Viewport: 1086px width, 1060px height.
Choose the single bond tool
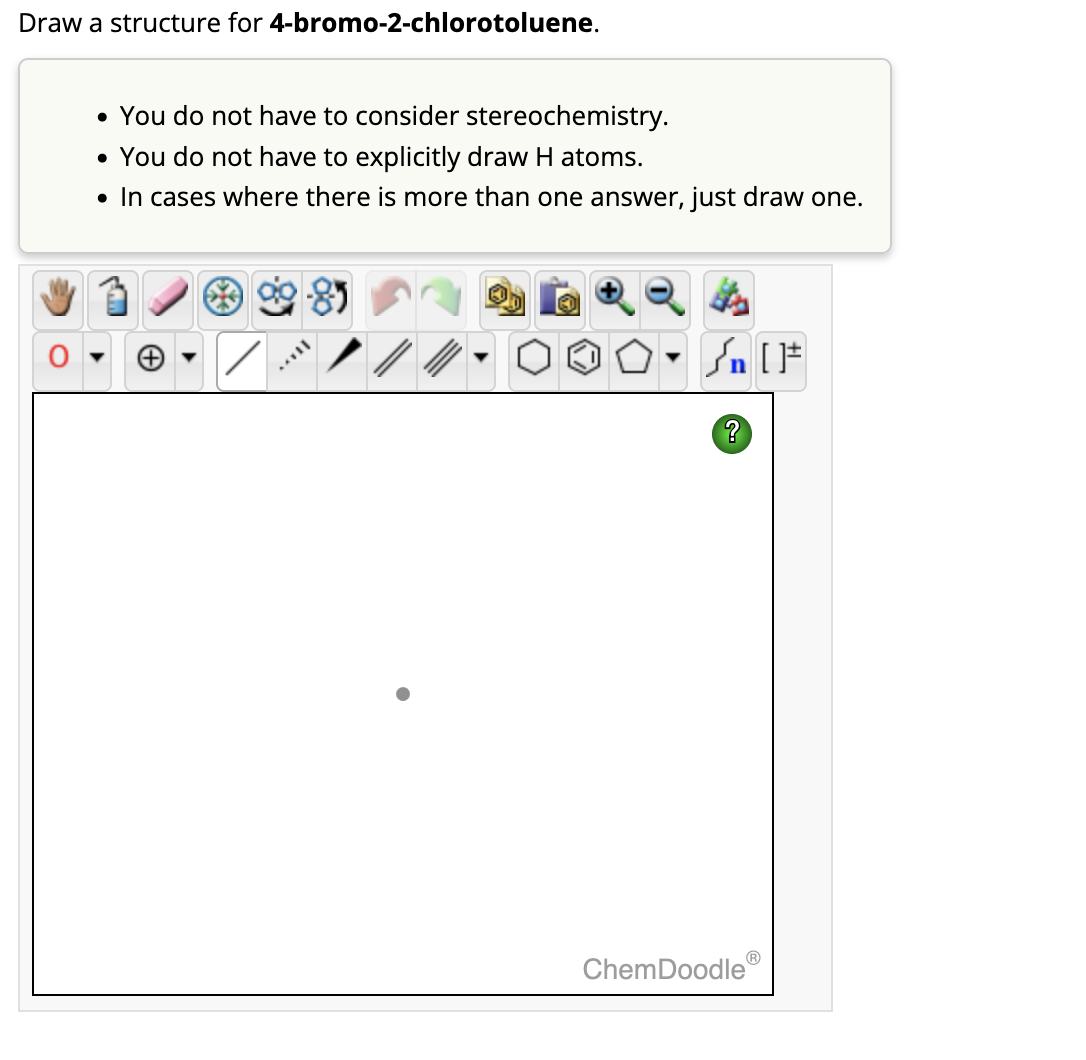(241, 361)
